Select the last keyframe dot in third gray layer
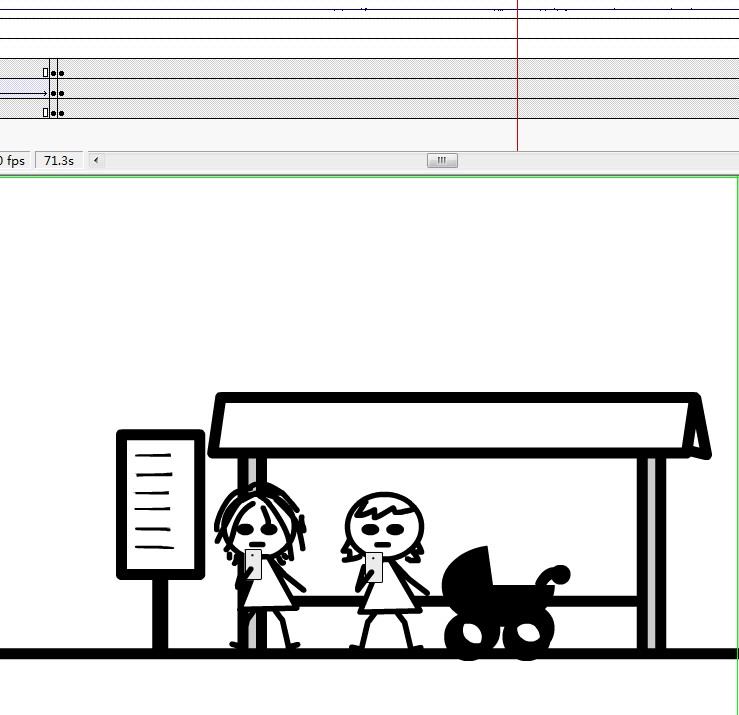739x715 pixels. 61,114
